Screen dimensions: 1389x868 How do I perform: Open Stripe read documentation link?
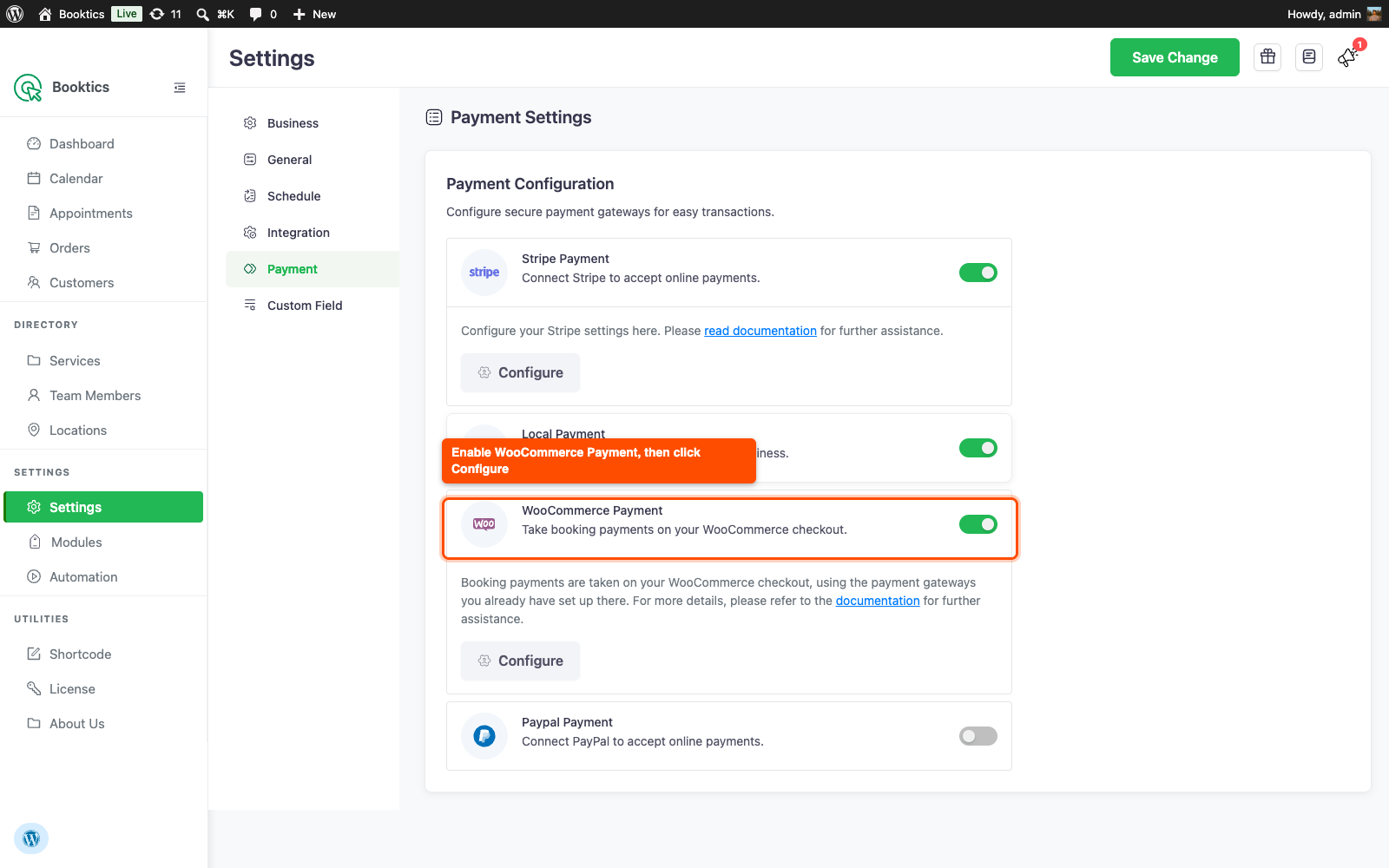[760, 331]
